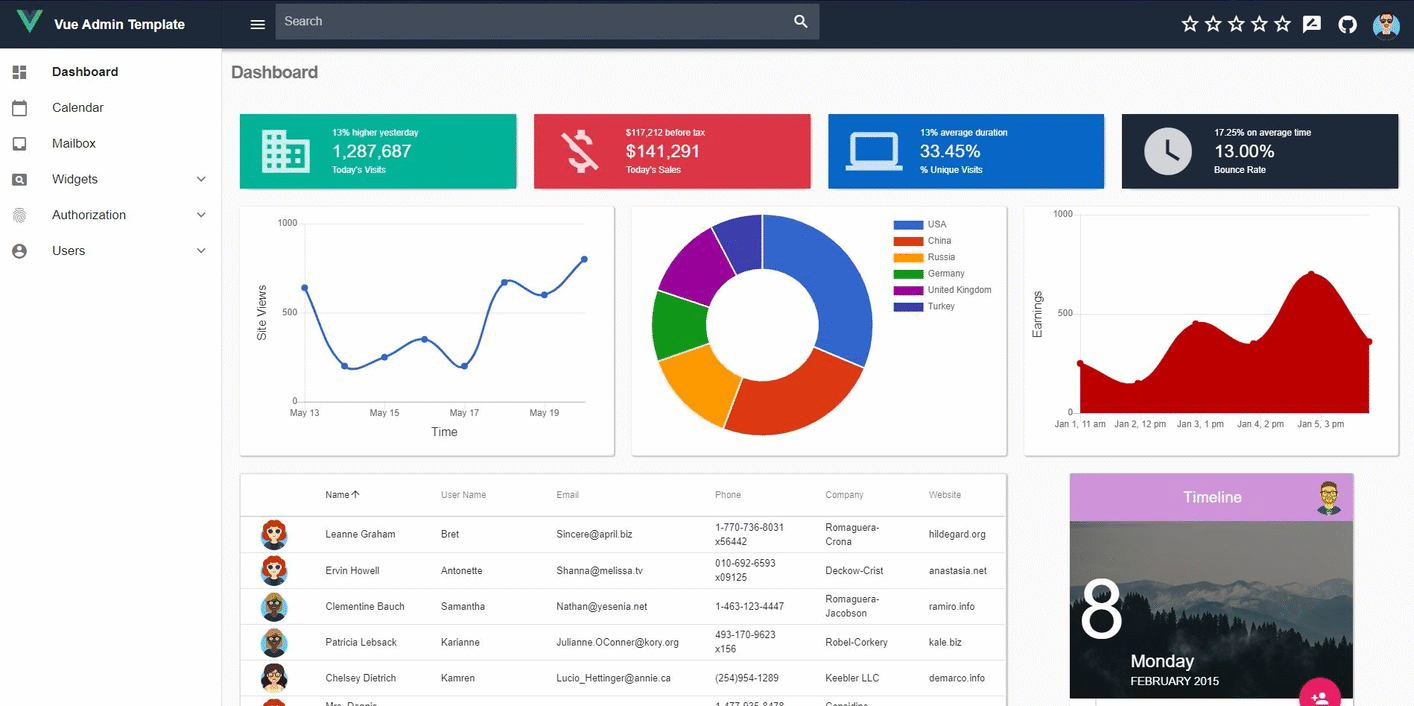
Task: Click the USA legend color swatch
Action: pyautogui.click(x=907, y=225)
